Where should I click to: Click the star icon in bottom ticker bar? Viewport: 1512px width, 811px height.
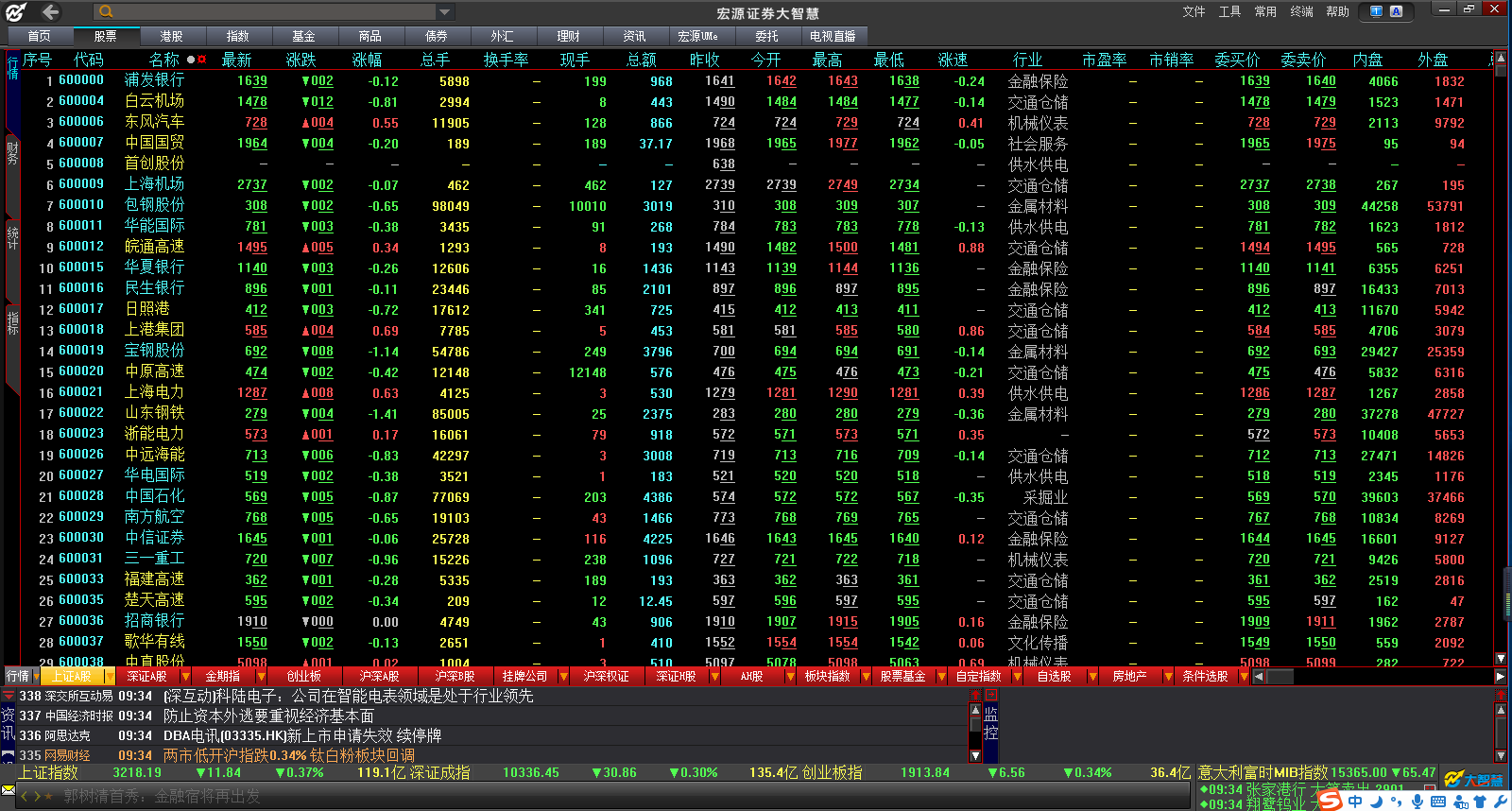(x=48, y=797)
